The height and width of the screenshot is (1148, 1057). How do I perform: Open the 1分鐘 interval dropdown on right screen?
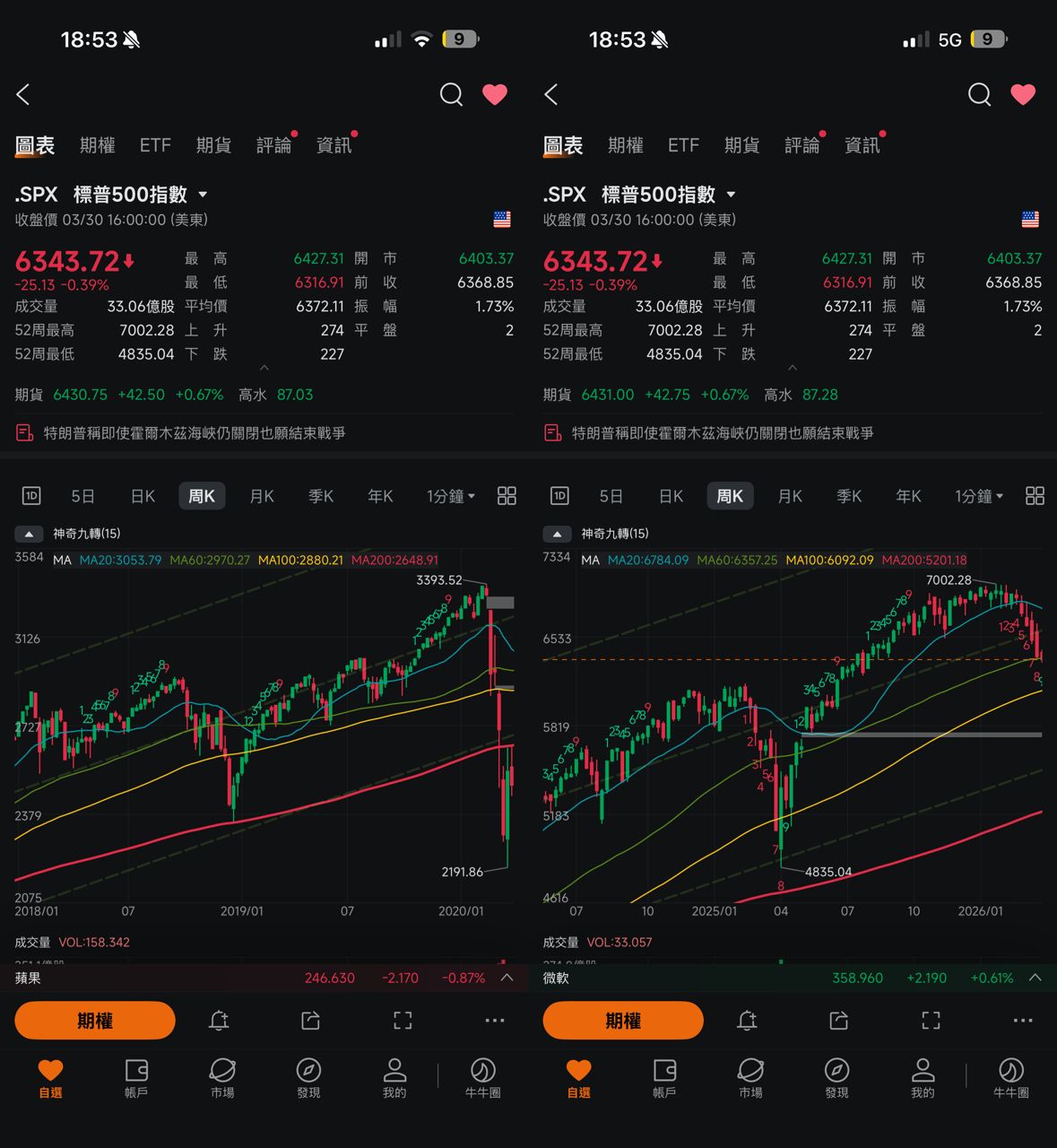click(978, 496)
